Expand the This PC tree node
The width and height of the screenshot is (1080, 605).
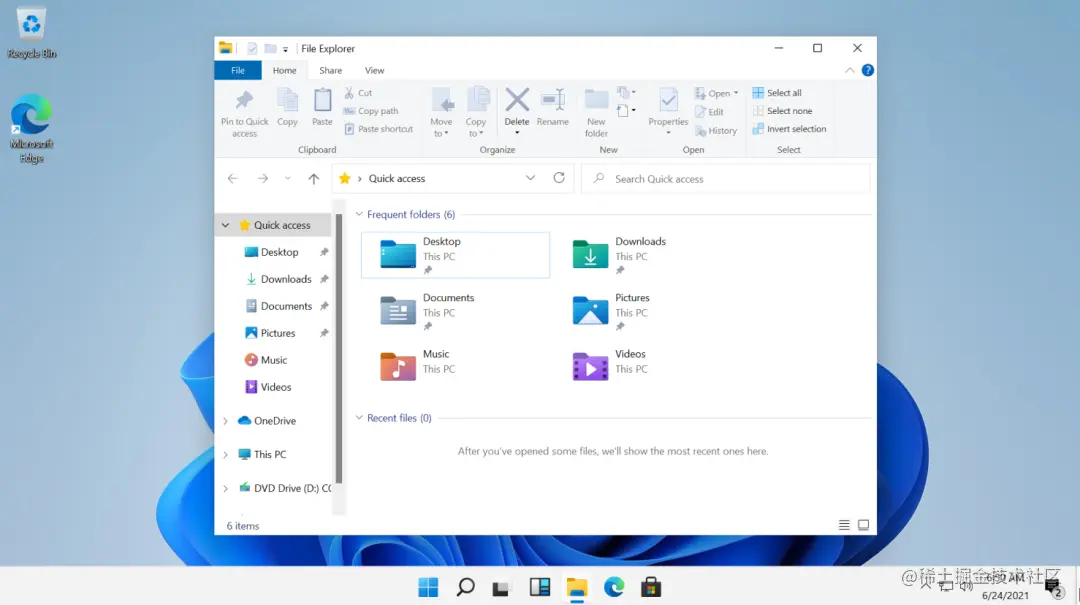pos(225,455)
